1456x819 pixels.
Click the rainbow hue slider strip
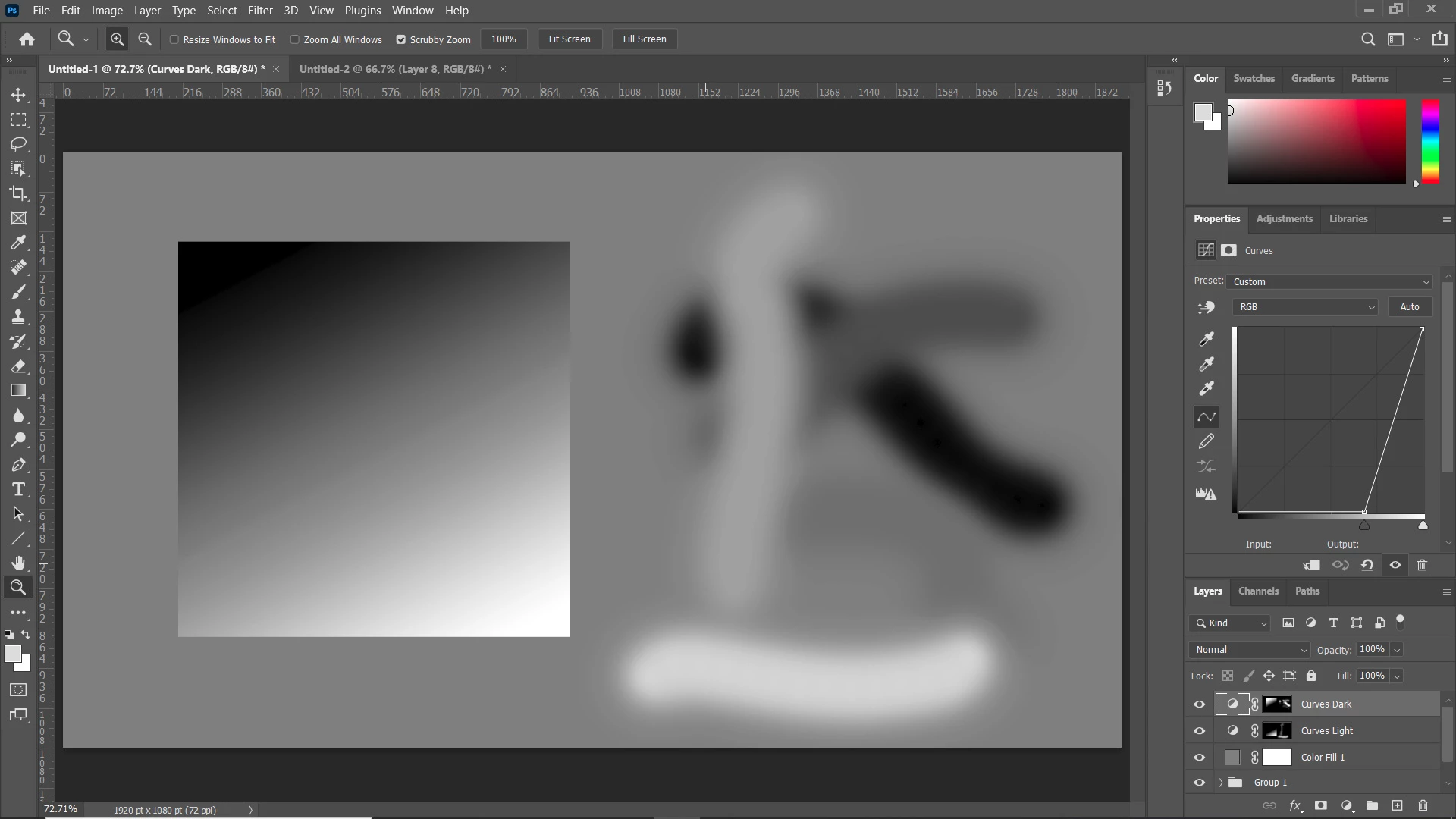click(x=1430, y=141)
